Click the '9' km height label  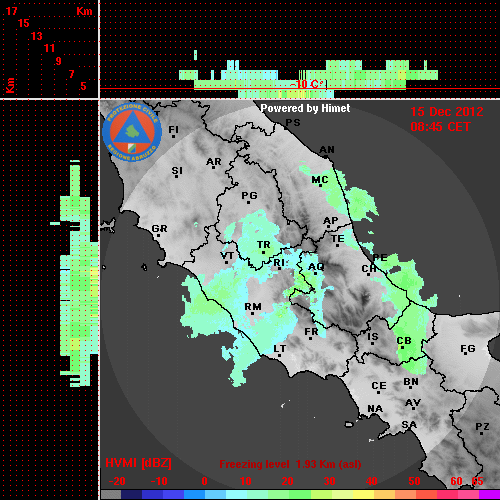pos(59,61)
